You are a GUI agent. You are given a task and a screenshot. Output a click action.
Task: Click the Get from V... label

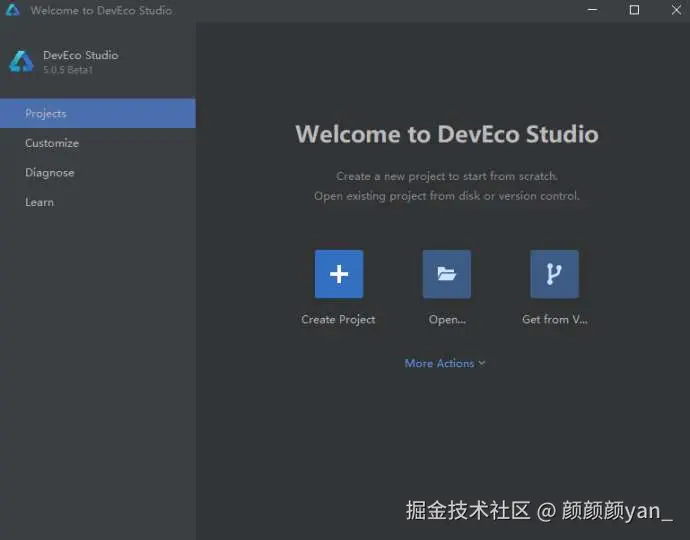[x=555, y=320]
